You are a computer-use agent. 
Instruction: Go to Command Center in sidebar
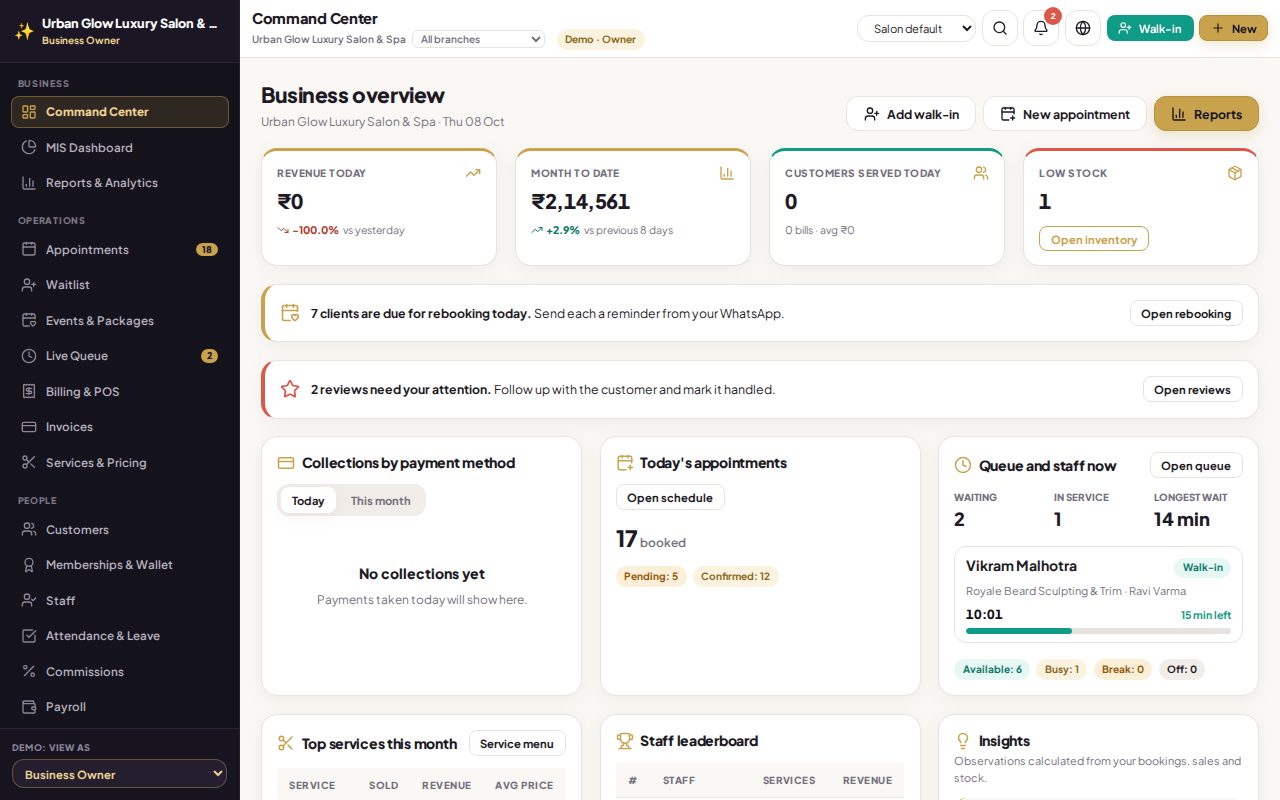[120, 112]
